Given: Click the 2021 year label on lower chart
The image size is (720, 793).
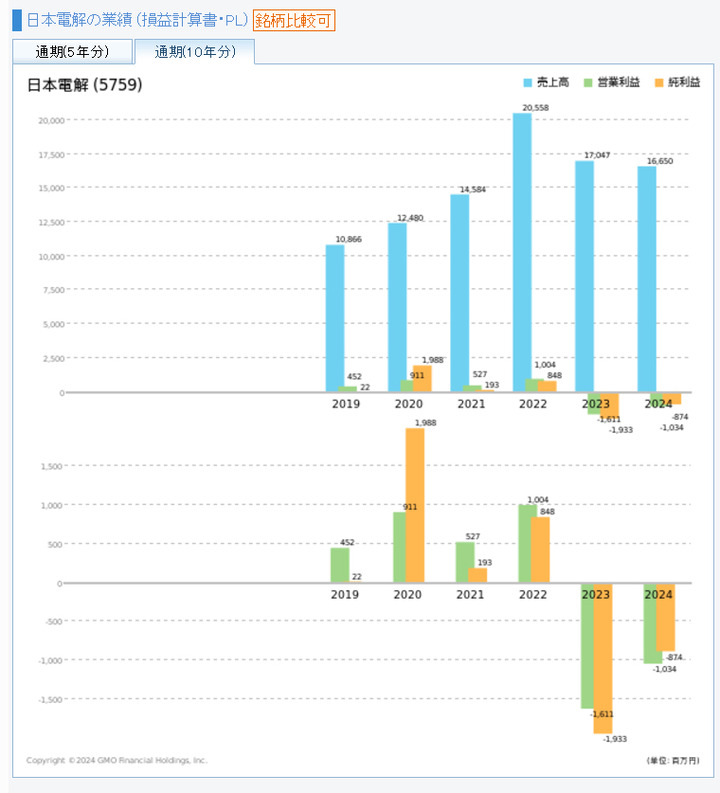Looking at the screenshot, I should [x=470, y=594].
